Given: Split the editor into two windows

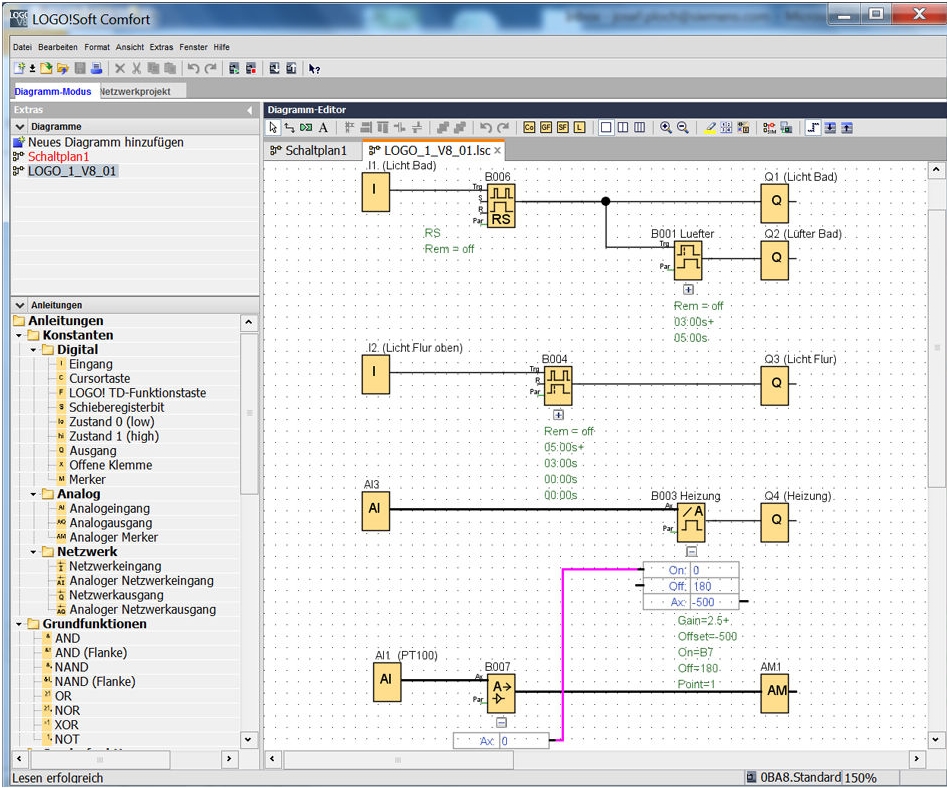Looking at the screenshot, I should point(623,127).
